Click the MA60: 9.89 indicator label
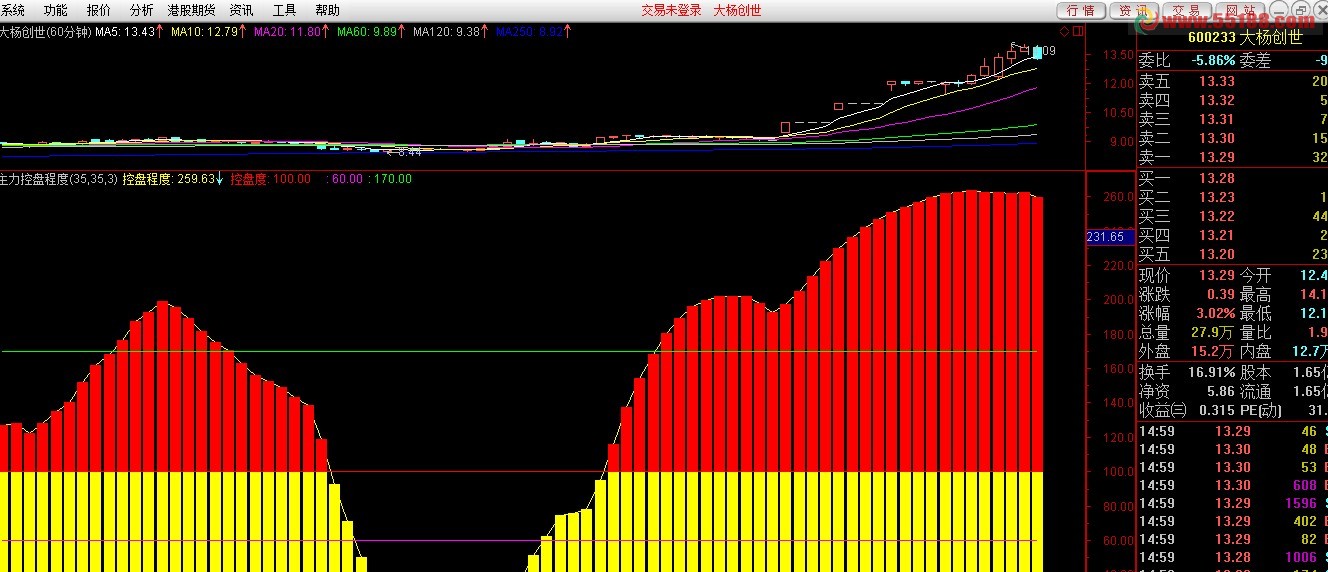1328x572 pixels. (x=370, y=31)
